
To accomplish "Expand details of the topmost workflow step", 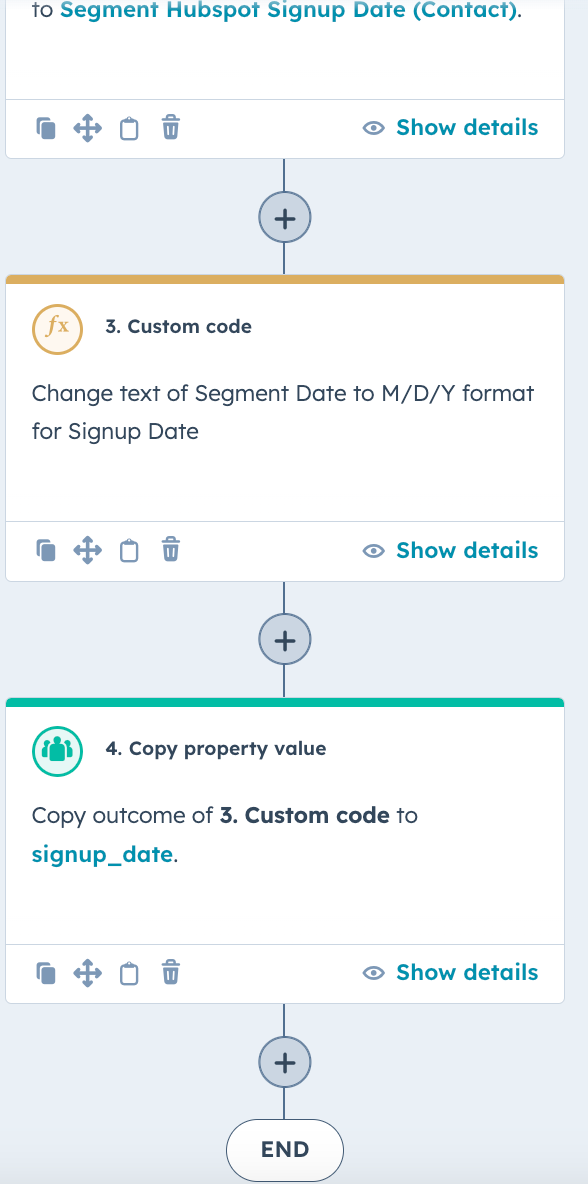I will point(467,128).
